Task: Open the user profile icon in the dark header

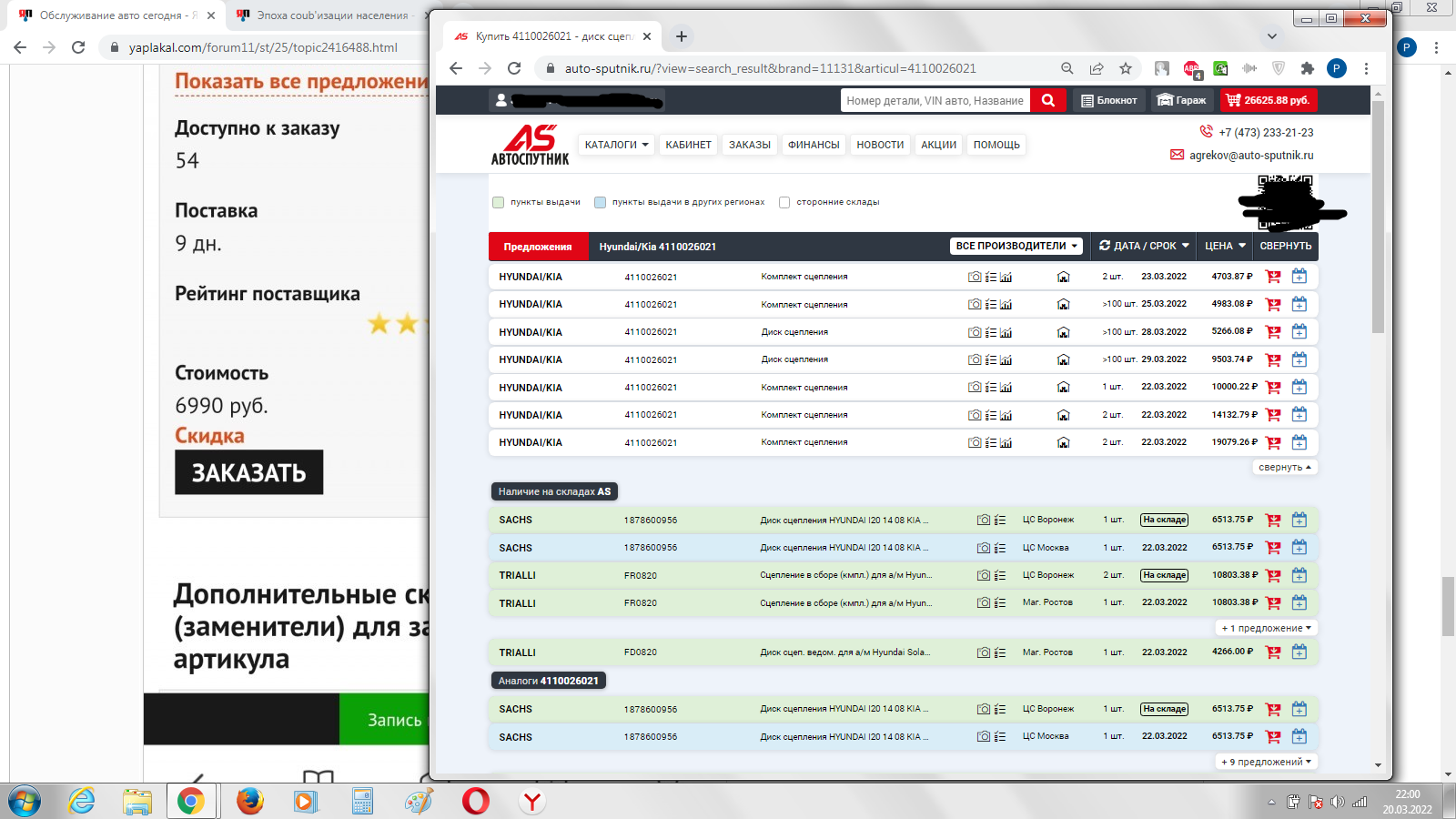Action: click(x=501, y=100)
